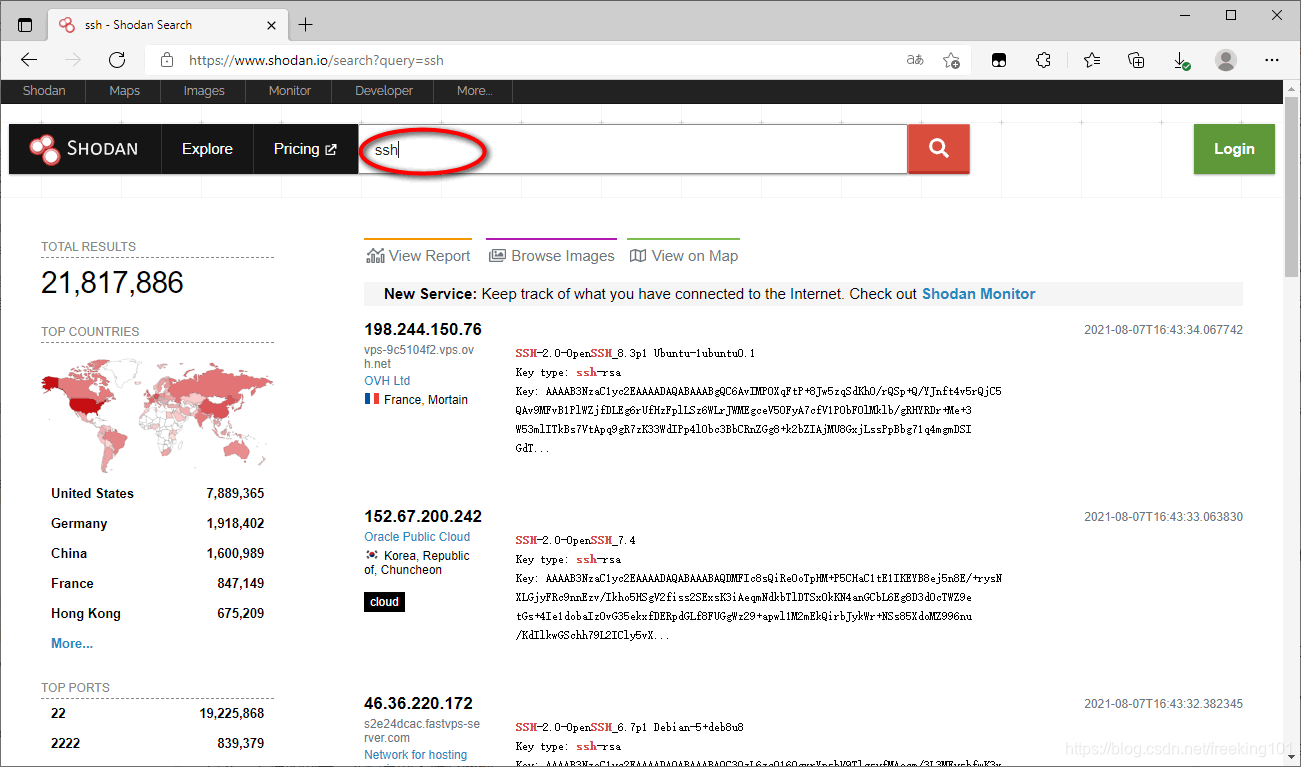Screen dimensions: 1301x767
Task: Filter by France country
Action: [x=72, y=583]
